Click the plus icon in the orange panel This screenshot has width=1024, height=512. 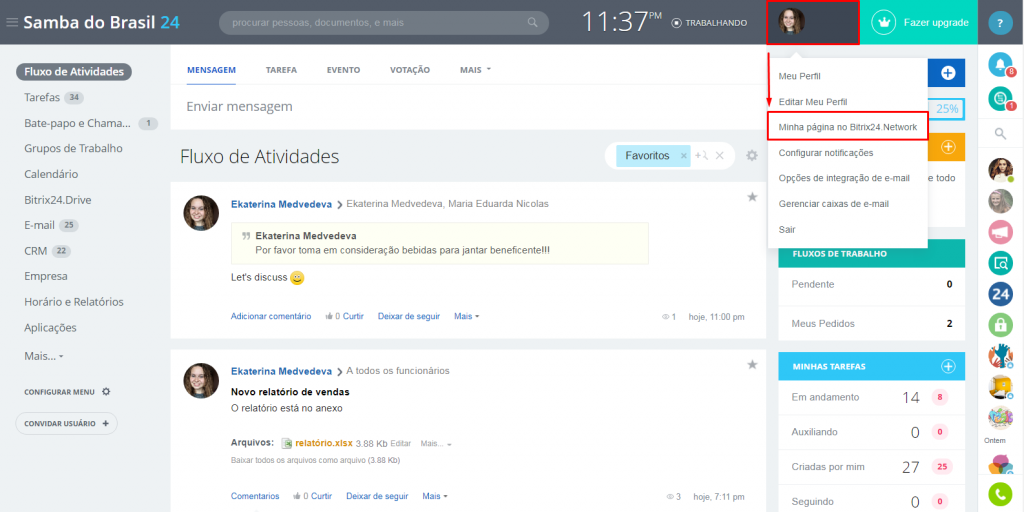[948, 148]
